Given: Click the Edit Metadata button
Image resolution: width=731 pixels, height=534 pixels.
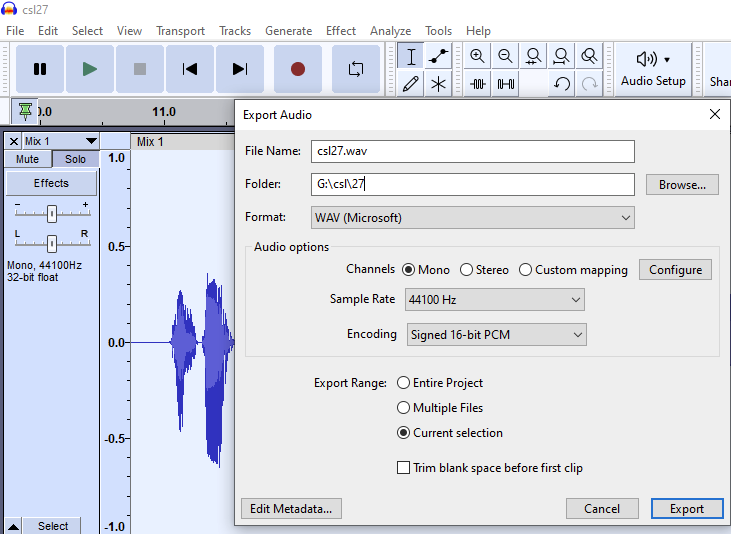Looking at the screenshot, I should [291, 509].
